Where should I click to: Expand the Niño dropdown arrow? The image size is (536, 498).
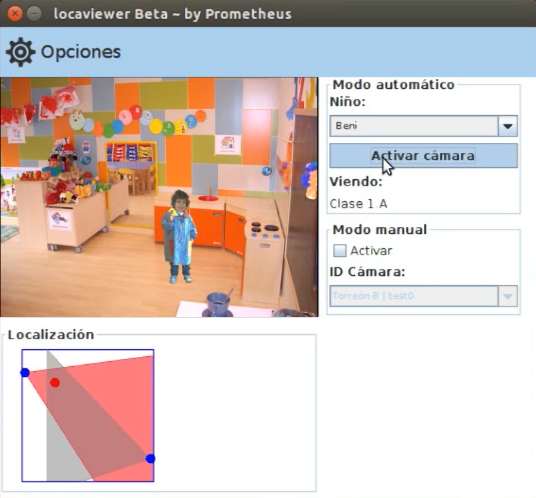(x=508, y=126)
